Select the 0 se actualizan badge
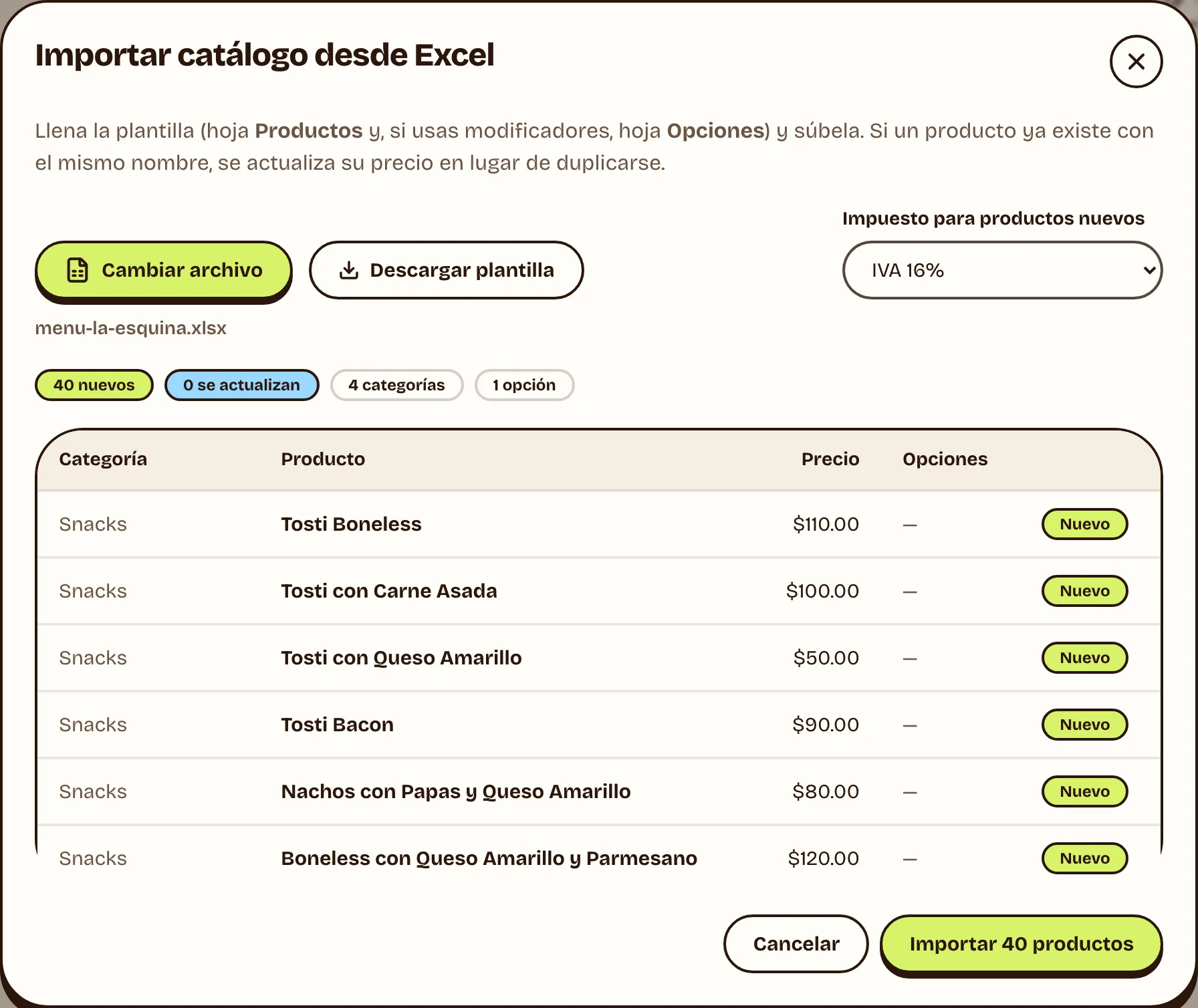The height and width of the screenshot is (1008, 1198). (x=241, y=385)
